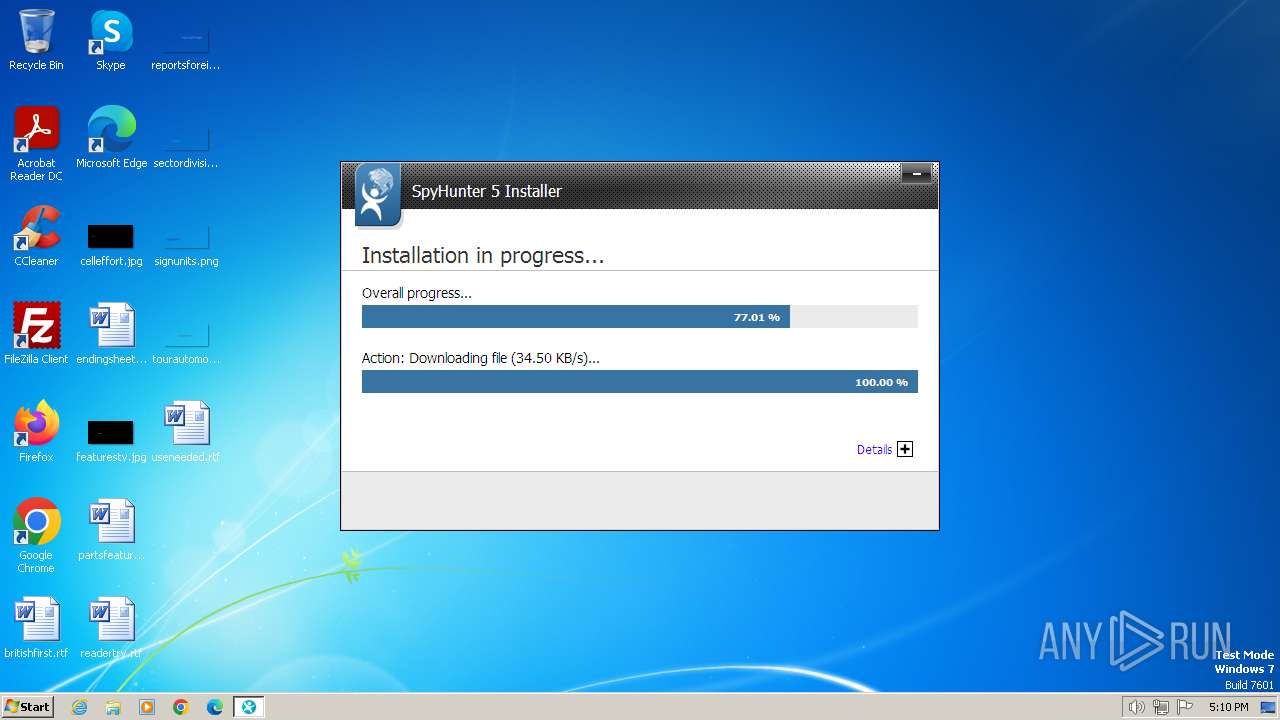Screen dimensions: 1280x720
Task: Select the 'Action: Downloading file' status text
Action: [x=481, y=358]
